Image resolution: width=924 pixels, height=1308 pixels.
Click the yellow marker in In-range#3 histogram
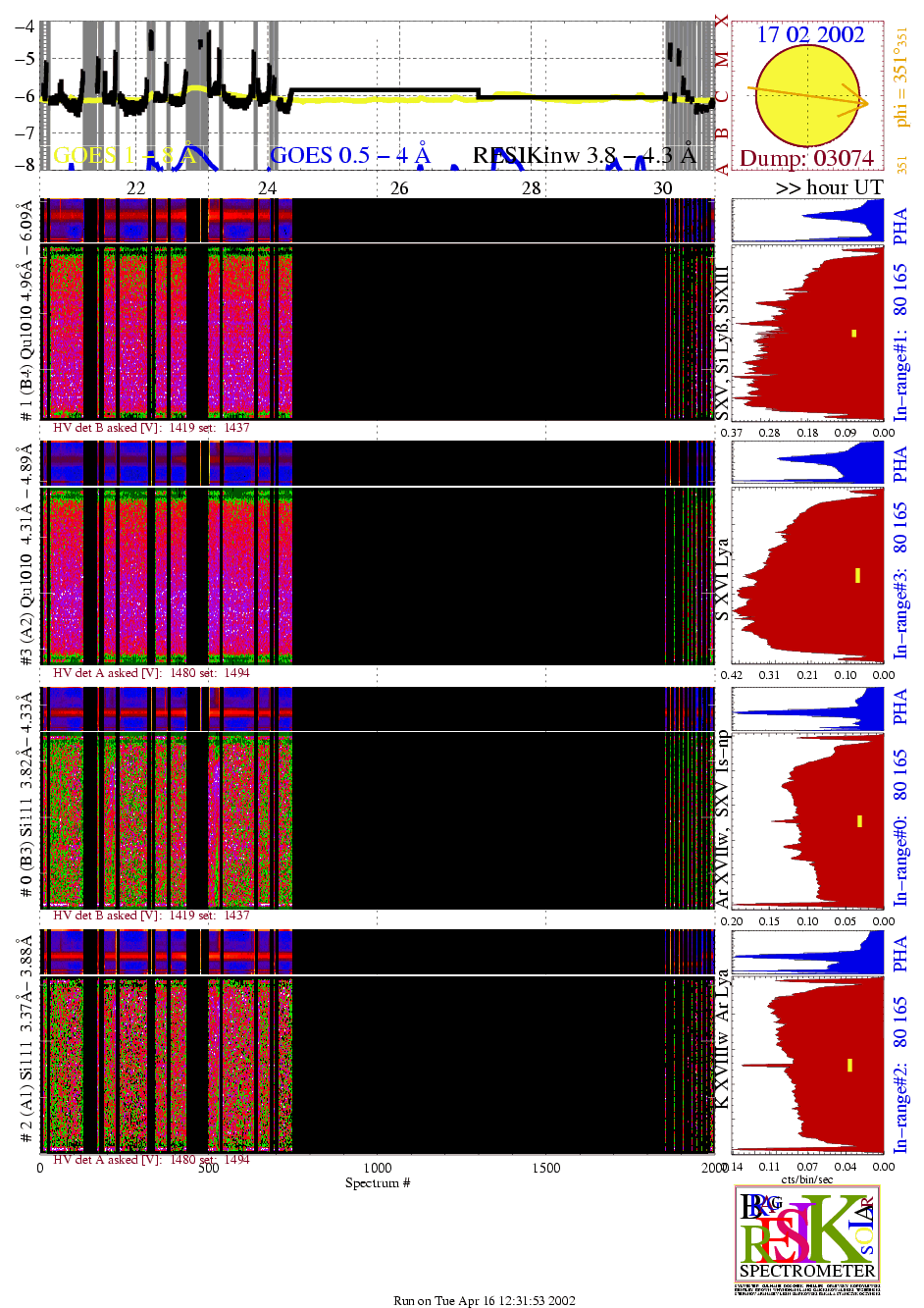pyautogui.click(x=857, y=575)
